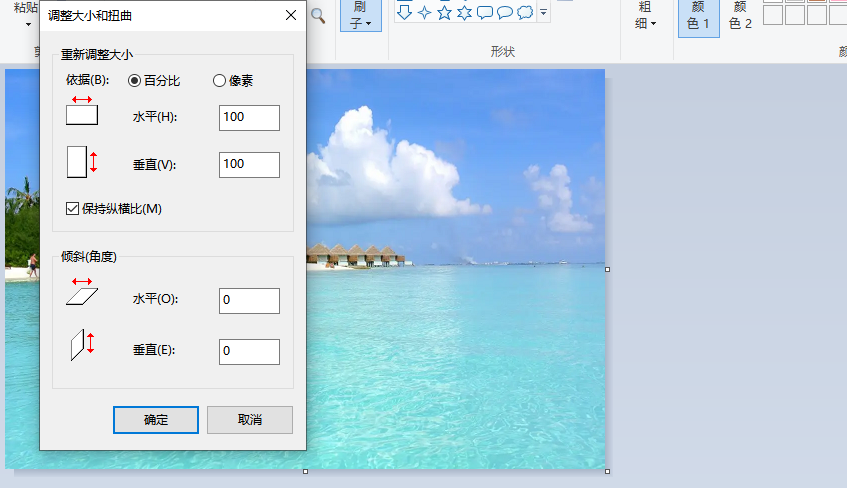Confirm resize with the 确定 button

tap(156, 420)
